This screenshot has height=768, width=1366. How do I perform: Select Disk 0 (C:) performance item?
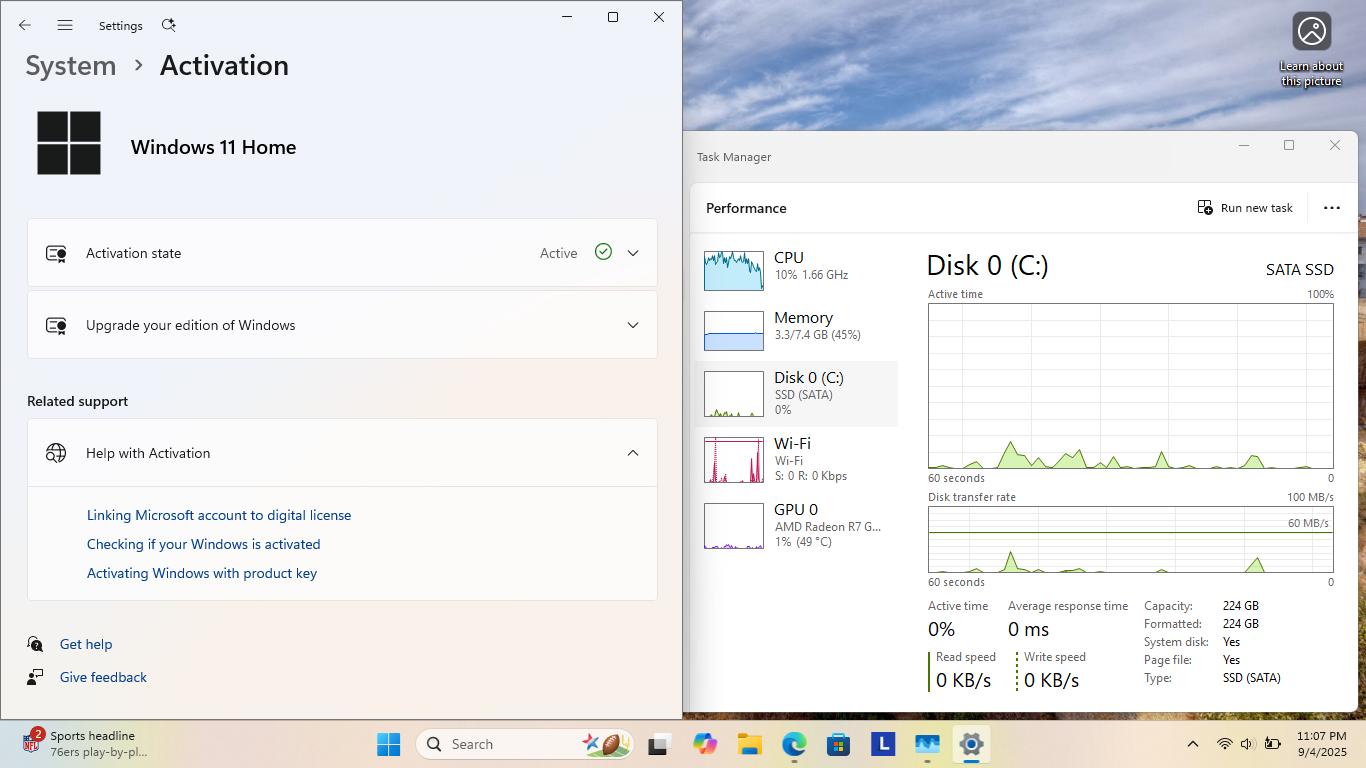[796, 393]
